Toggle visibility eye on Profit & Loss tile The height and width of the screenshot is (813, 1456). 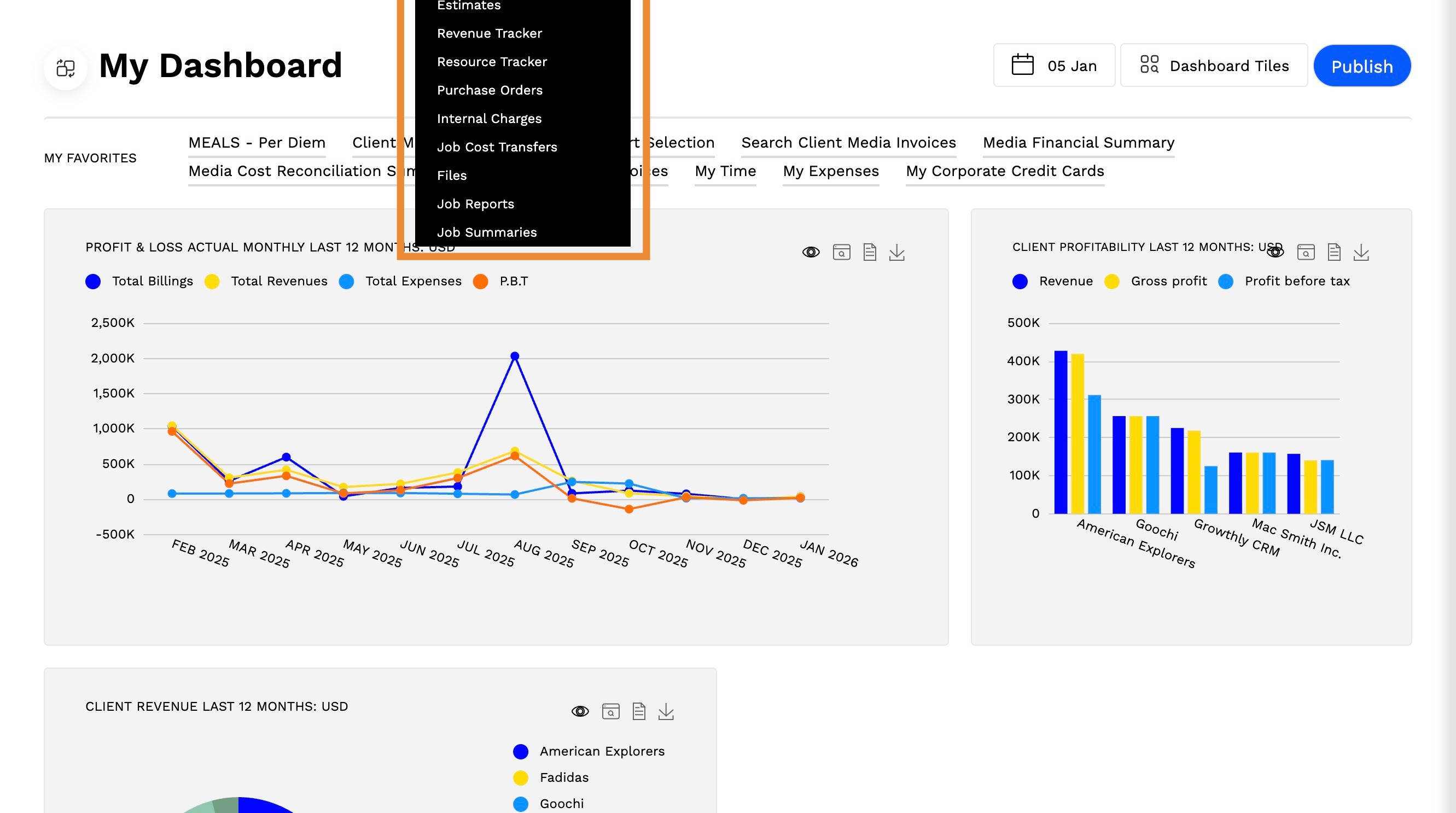pyautogui.click(x=811, y=253)
